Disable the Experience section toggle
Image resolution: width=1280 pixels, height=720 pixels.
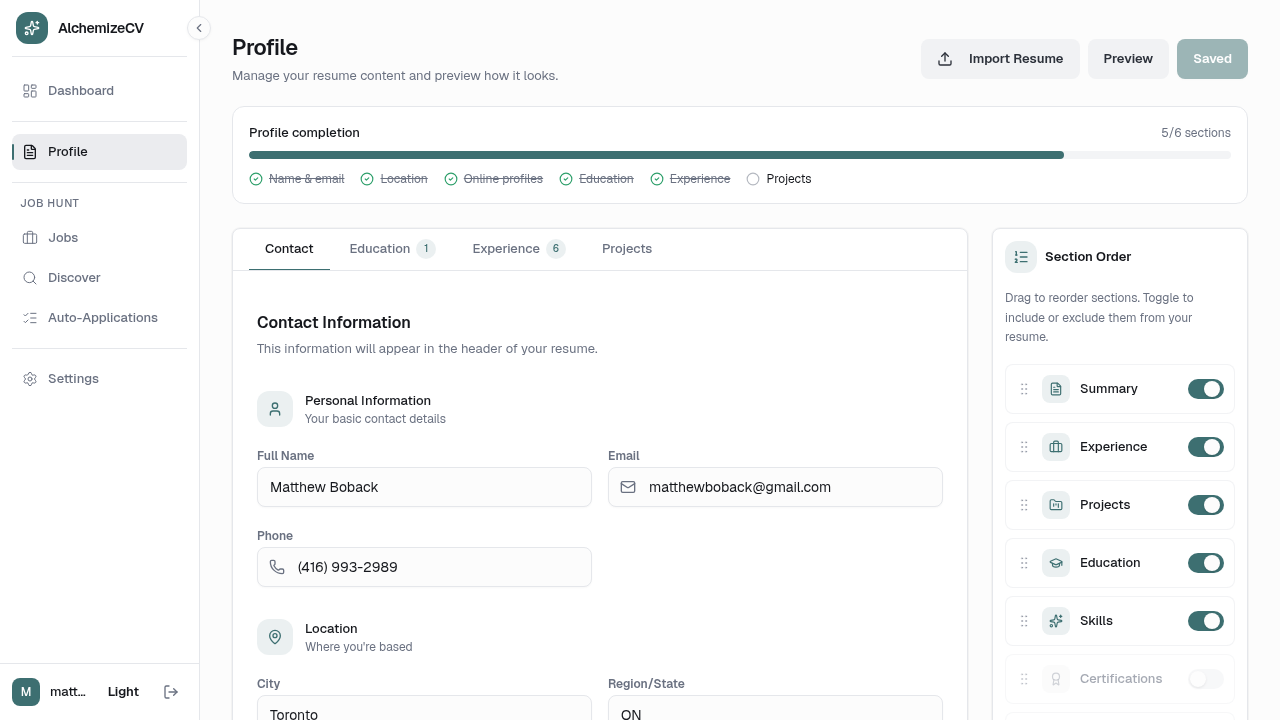(1205, 447)
